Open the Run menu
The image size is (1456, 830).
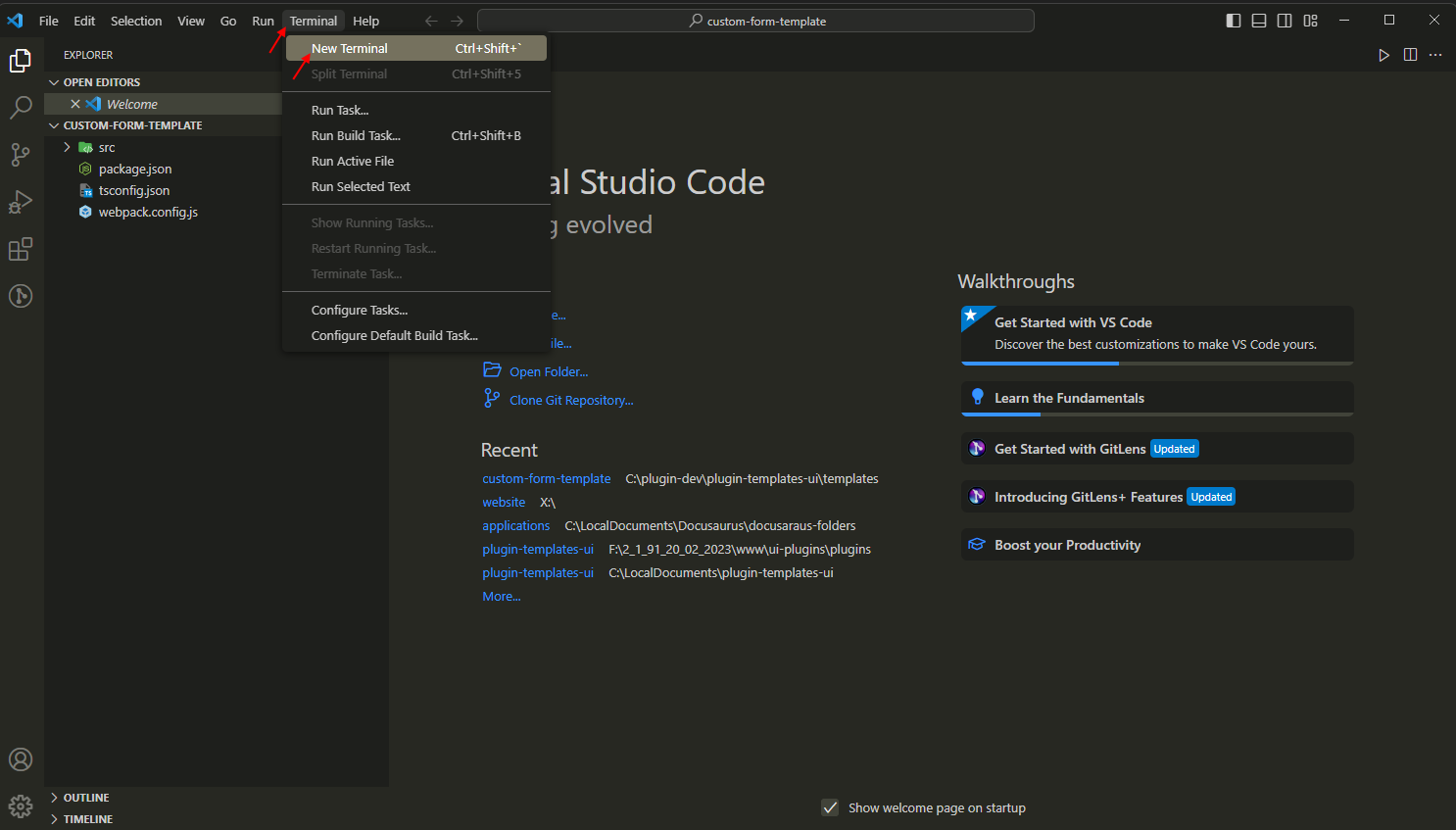click(x=263, y=21)
